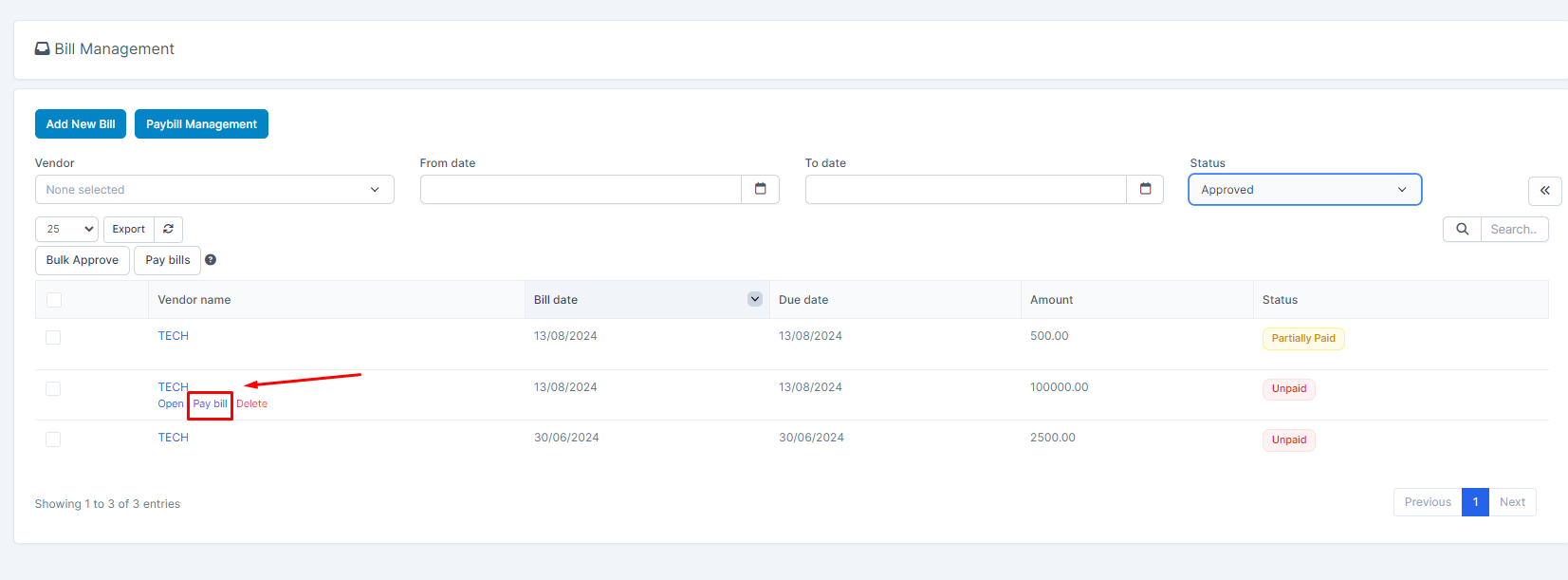Click the Bill date sort arrow icon
This screenshot has height=580, width=1568.
point(755,299)
